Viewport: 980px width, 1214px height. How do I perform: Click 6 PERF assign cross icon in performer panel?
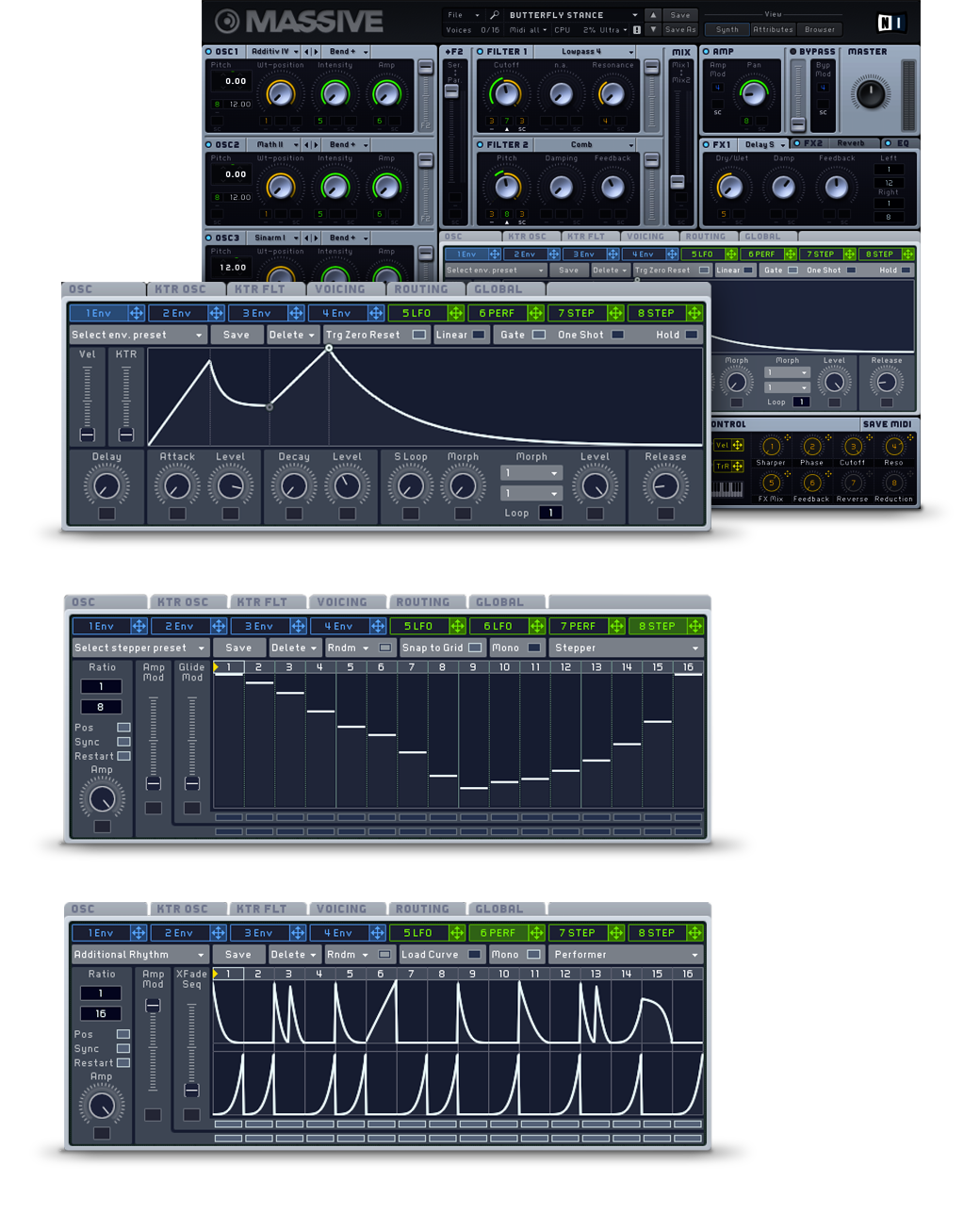tap(536, 933)
